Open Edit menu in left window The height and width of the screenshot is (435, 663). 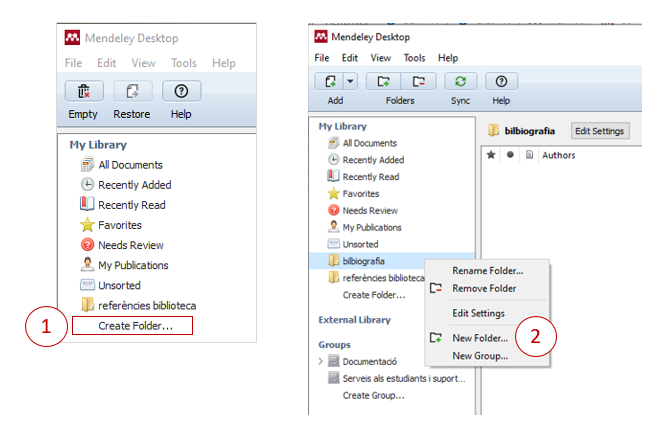107,63
